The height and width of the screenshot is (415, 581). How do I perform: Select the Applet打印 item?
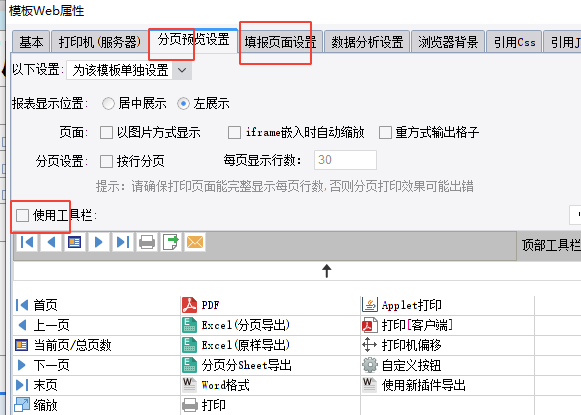click(x=402, y=305)
